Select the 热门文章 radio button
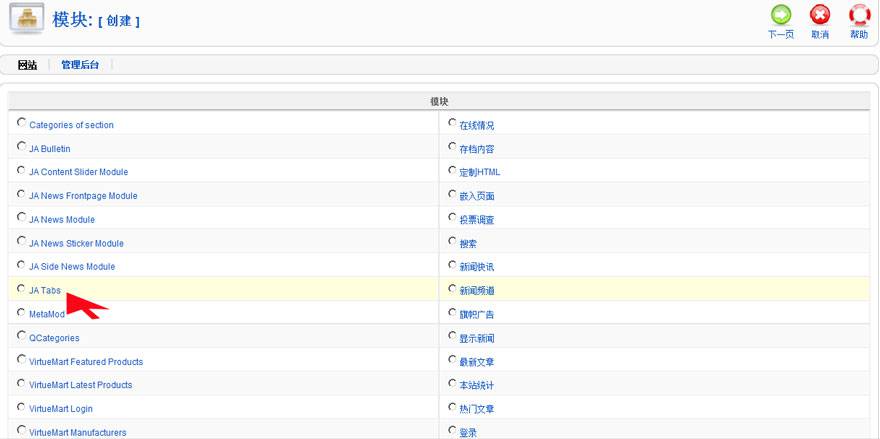880x439 pixels. point(452,406)
